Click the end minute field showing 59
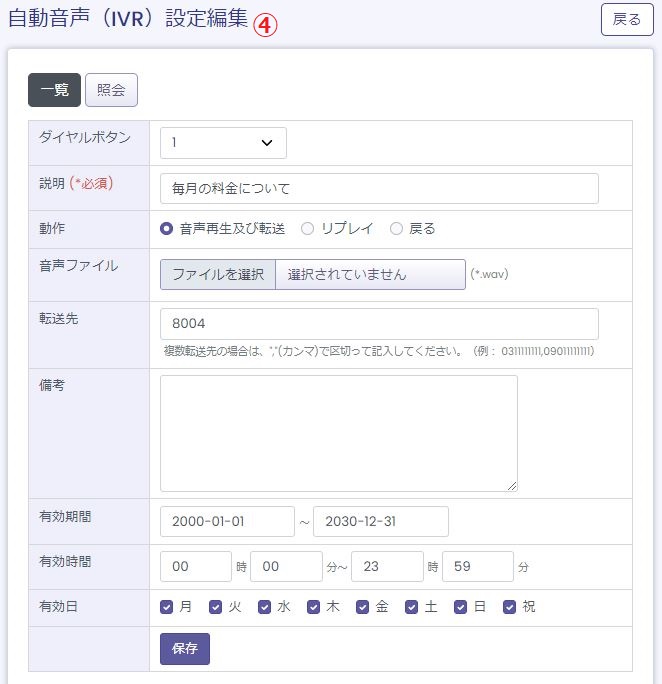This screenshot has height=684, width=662. tap(477, 567)
